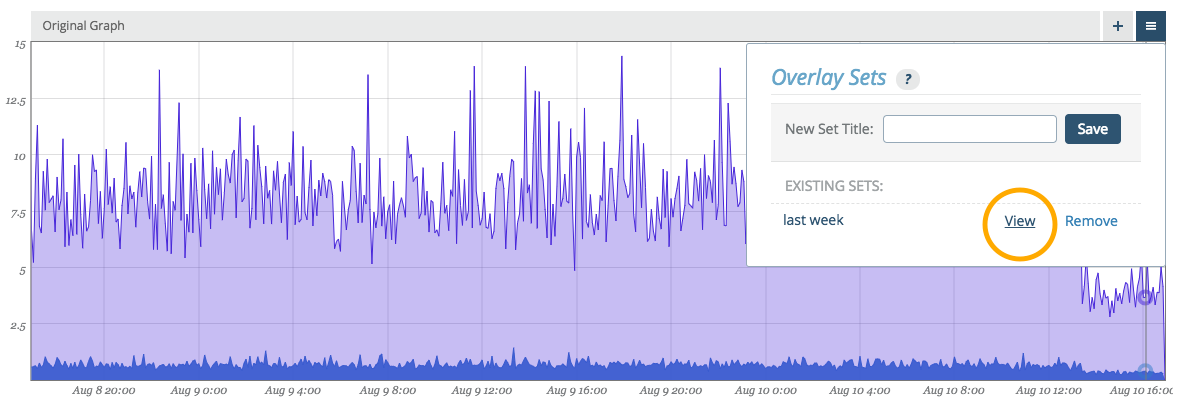Click the Aug 10 0:00 axis label

tap(765, 391)
